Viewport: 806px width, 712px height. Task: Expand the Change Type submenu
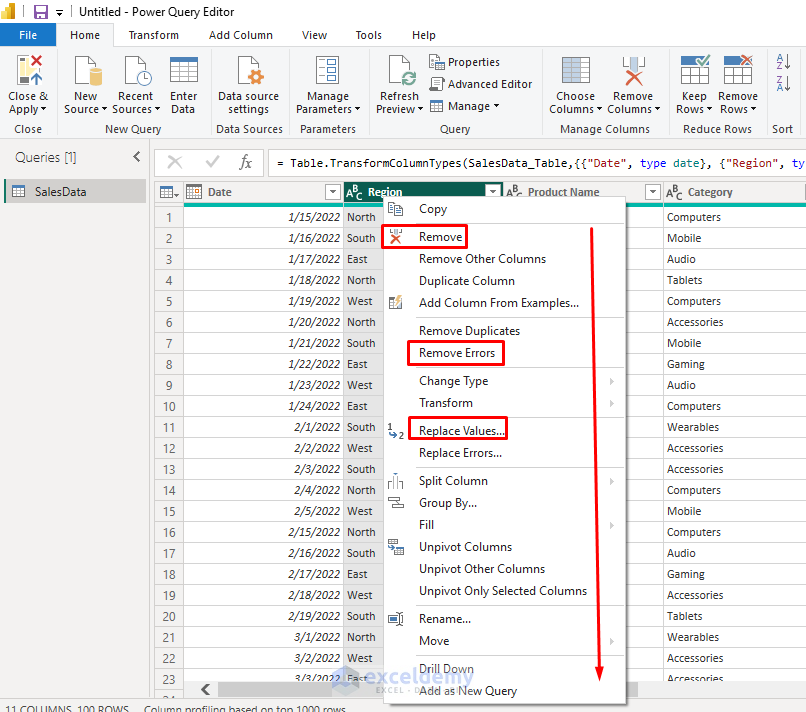coord(612,381)
